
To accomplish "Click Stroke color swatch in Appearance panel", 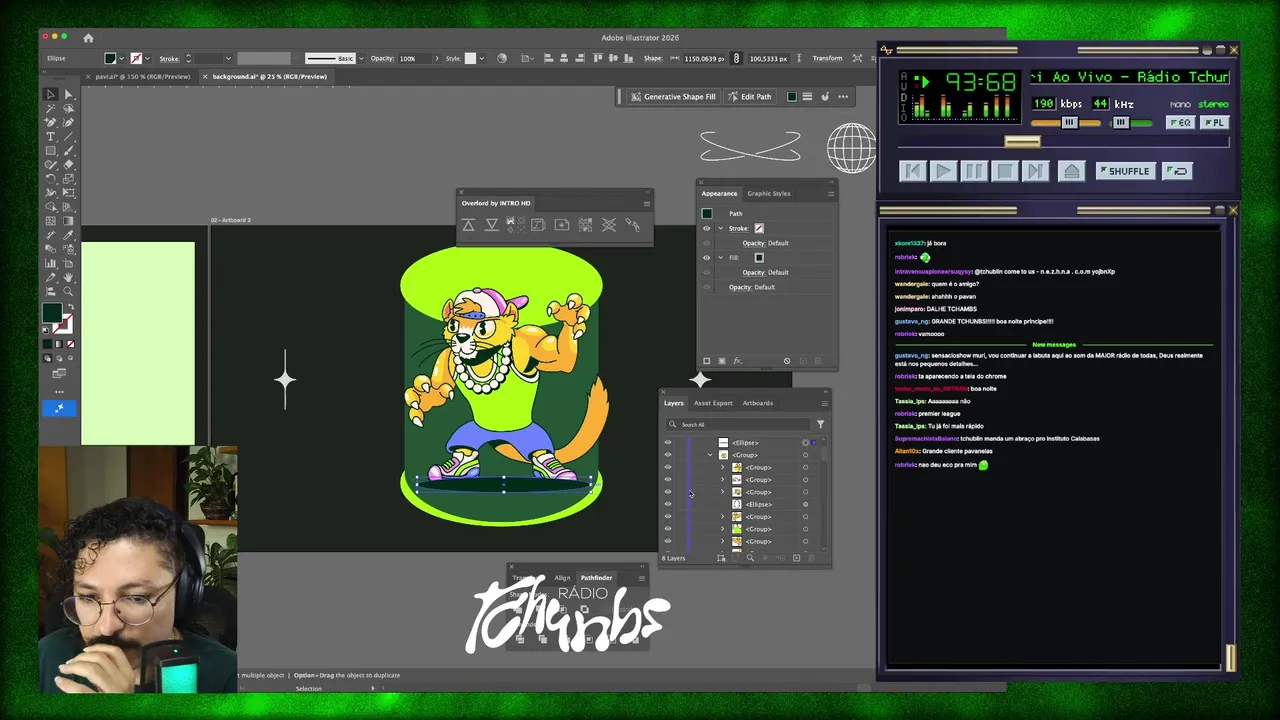I will click(759, 228).
